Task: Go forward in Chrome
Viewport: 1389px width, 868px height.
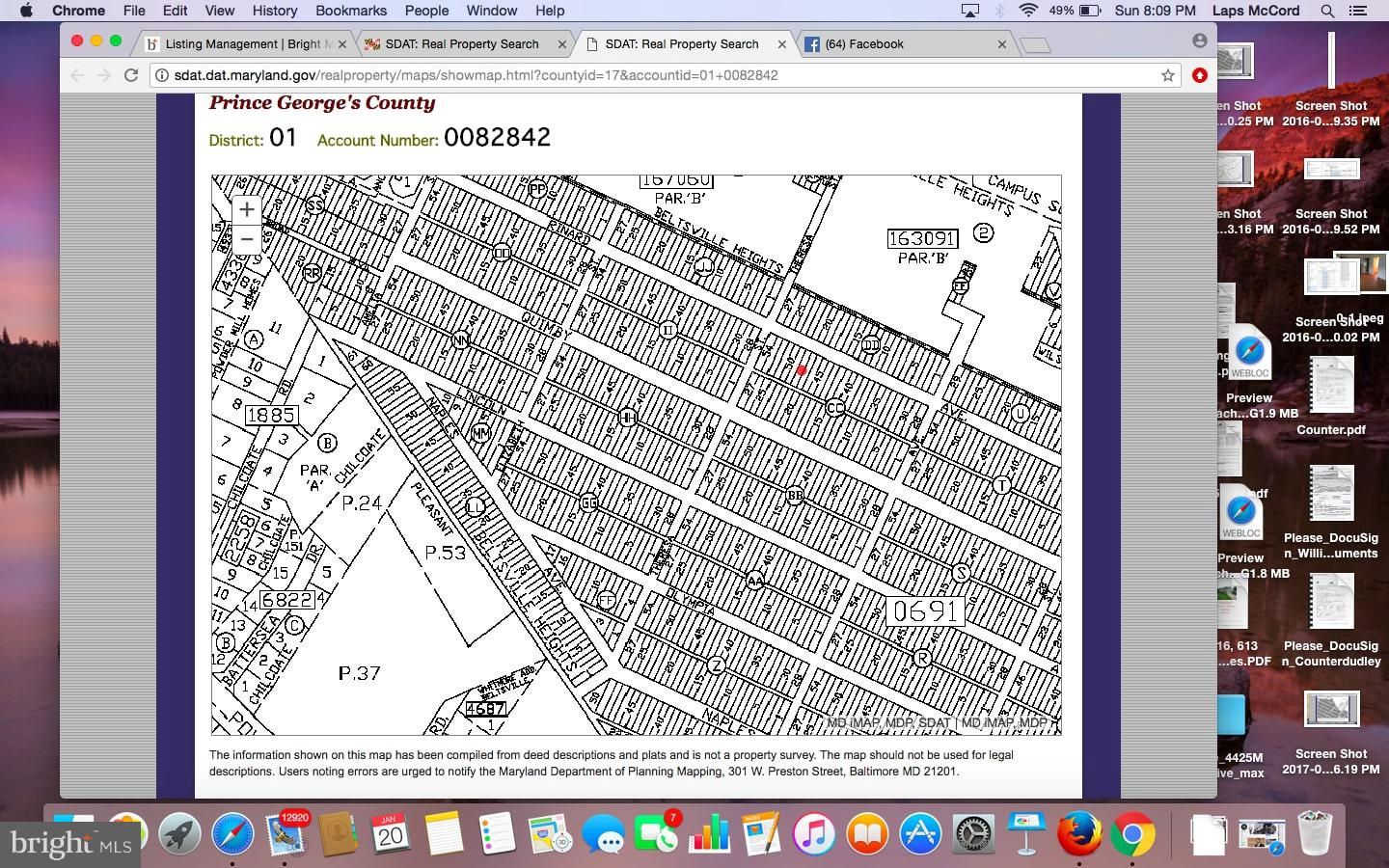Action: 103,75
